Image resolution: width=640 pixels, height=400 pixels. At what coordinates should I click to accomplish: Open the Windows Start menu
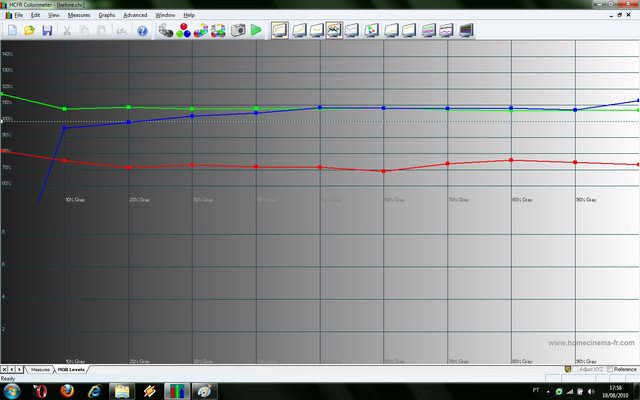click(x=11, y=391)
